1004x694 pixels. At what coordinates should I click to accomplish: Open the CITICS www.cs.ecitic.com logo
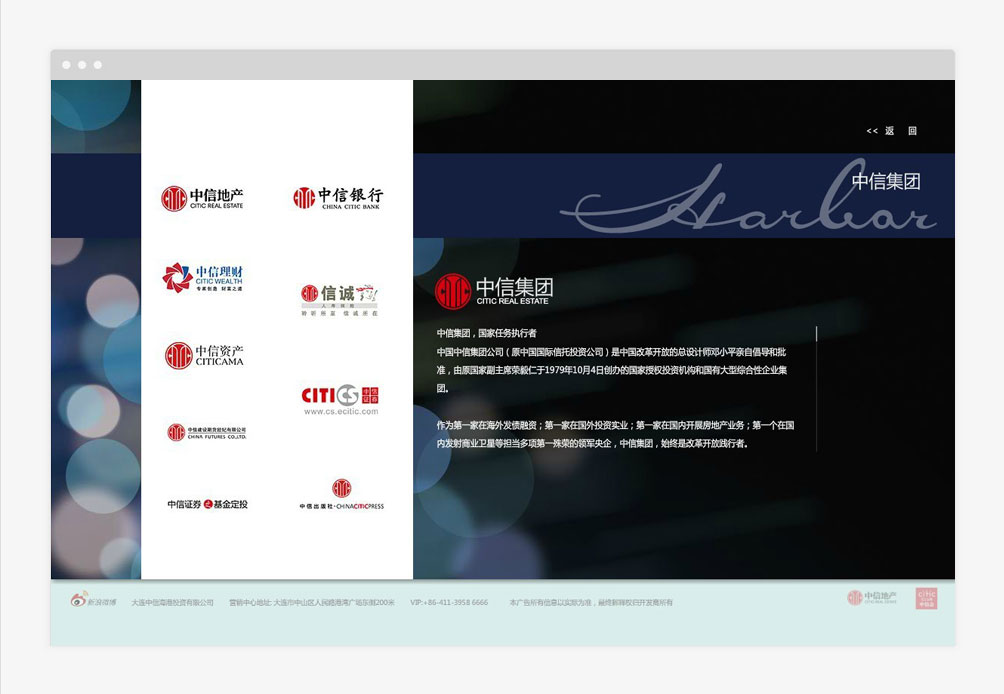tap(341, 399)
